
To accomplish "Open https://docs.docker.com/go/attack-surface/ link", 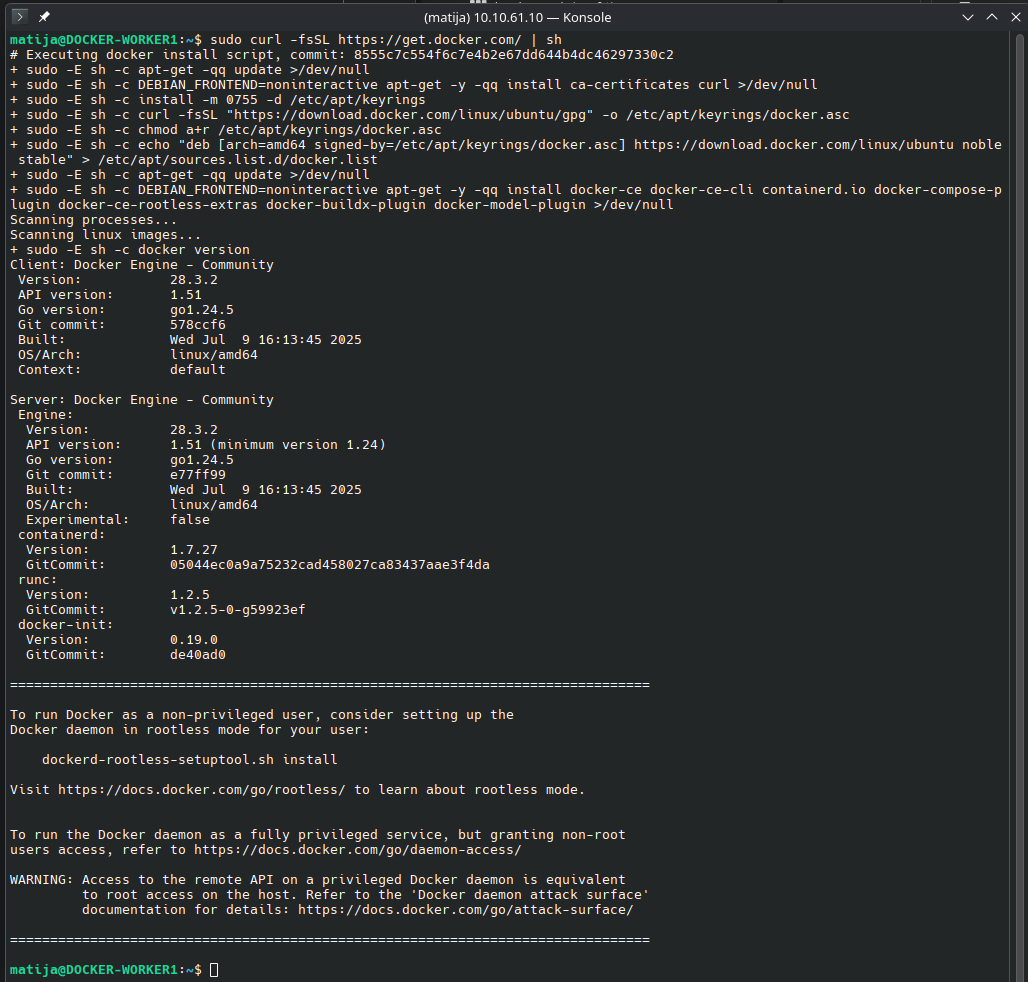I will [465, 910].
